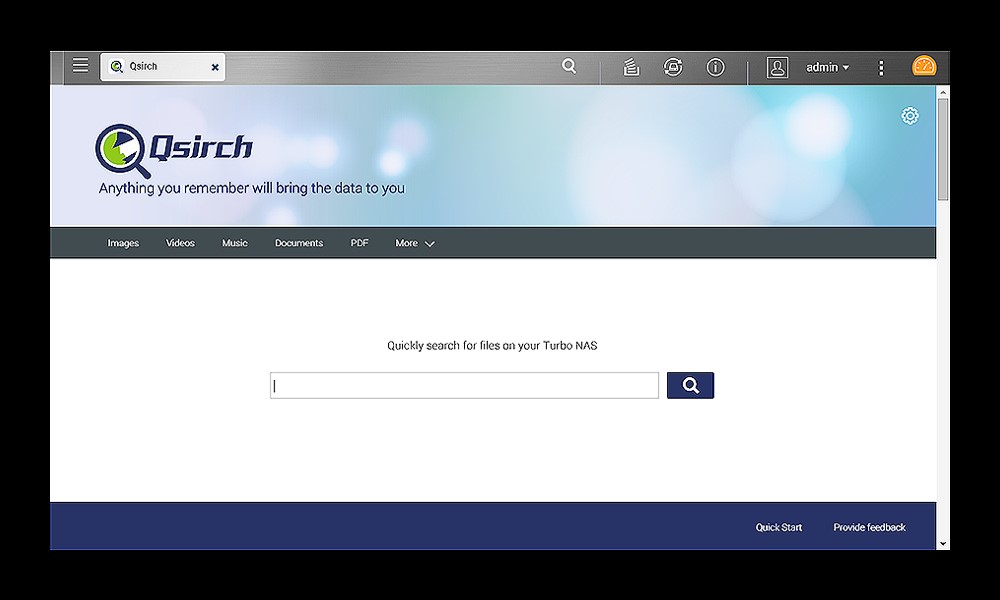Expand the admin account dropdown
Screen dimensions: 1000x600
pos(827,67)
